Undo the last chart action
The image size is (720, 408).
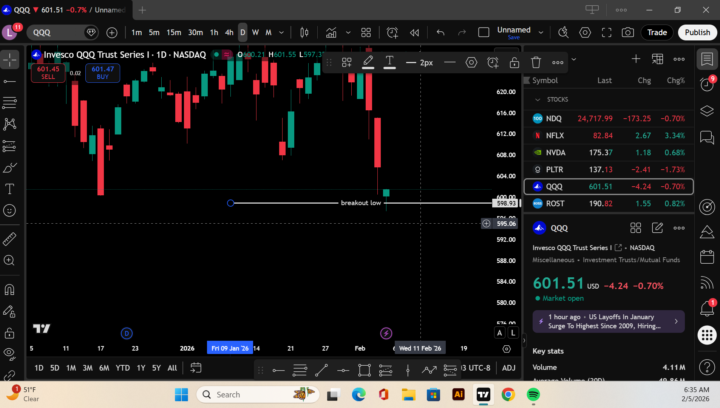[x=441, y=33]
